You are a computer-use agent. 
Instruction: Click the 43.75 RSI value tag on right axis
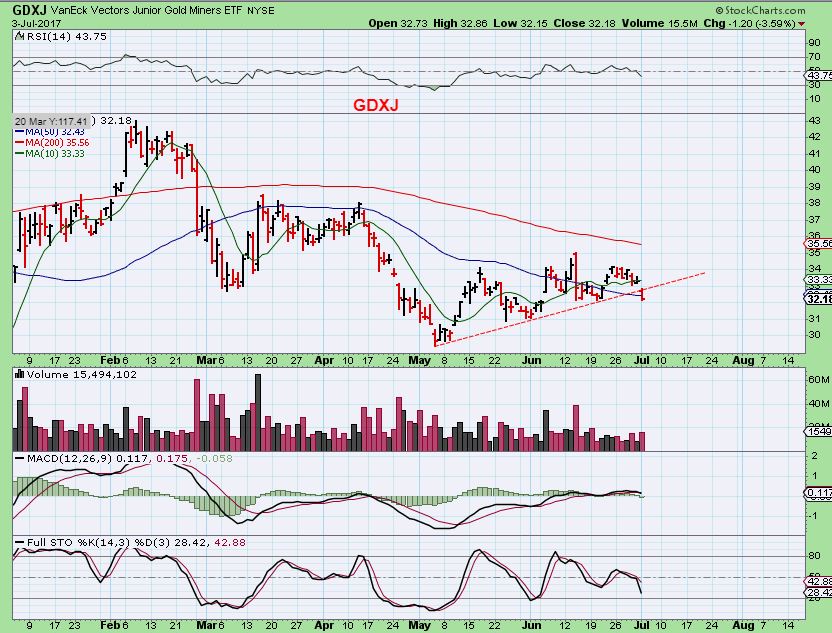tap(818, 75)
